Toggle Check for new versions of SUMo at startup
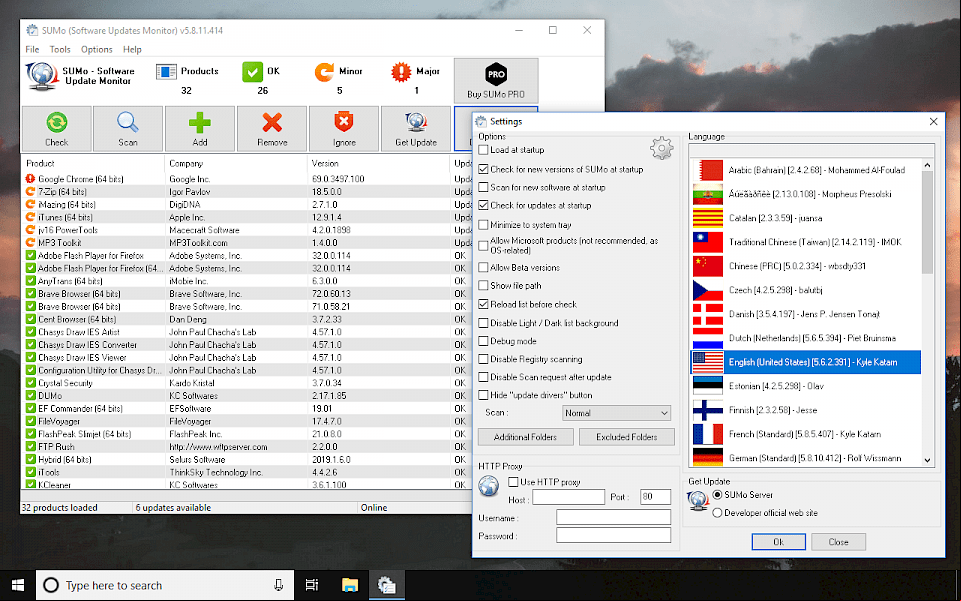961x601 pixels. click(x=484, y=169)
